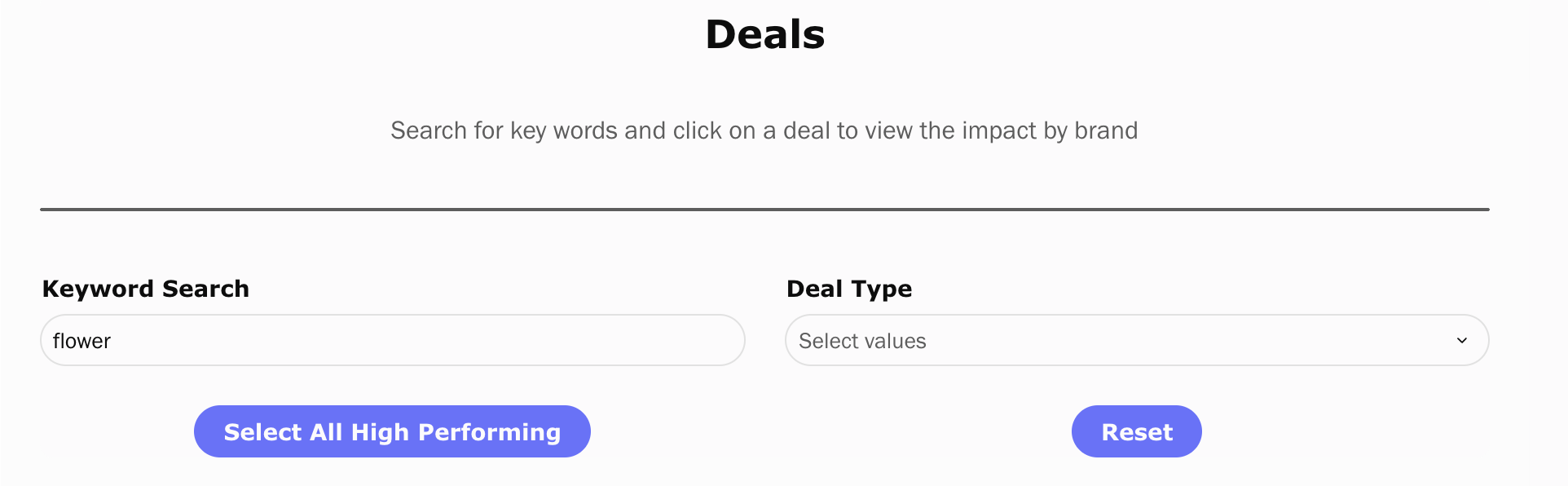Click the search instructions subtitle text
Image resolution: width=1568 pixels, height=486 pixels.
(x=764, y=130)
